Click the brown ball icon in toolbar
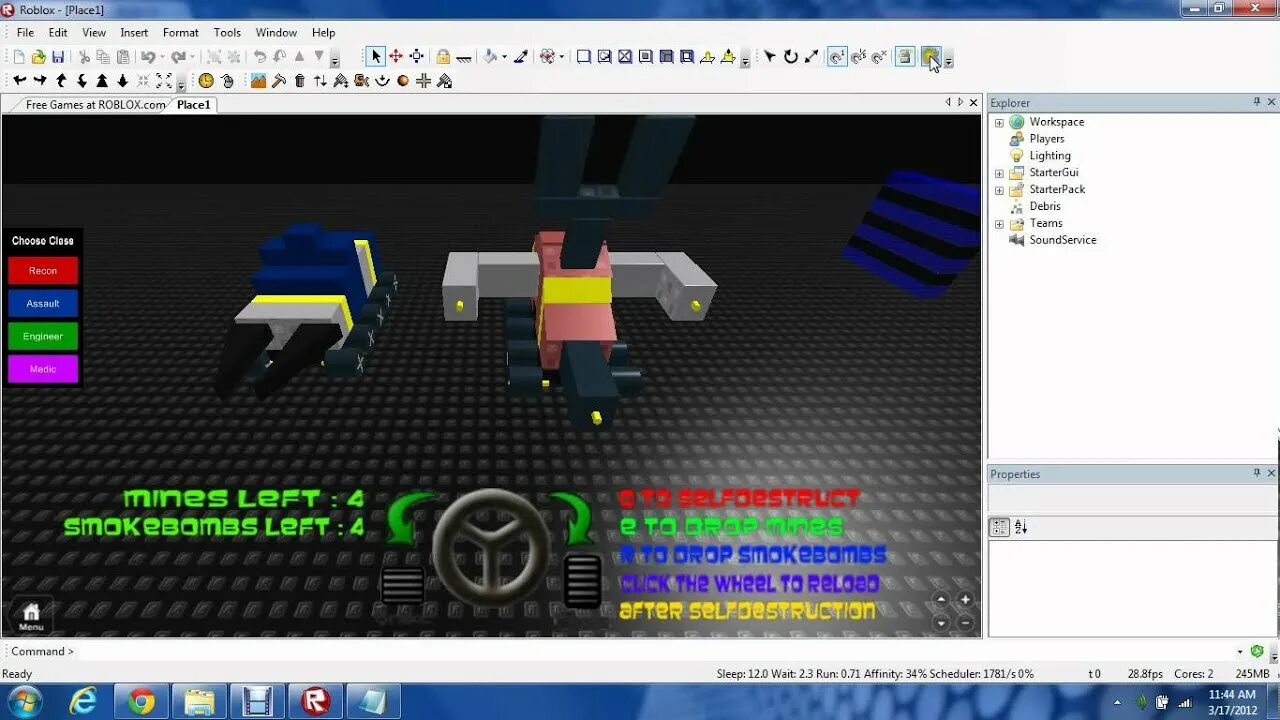 pos(403,81)
